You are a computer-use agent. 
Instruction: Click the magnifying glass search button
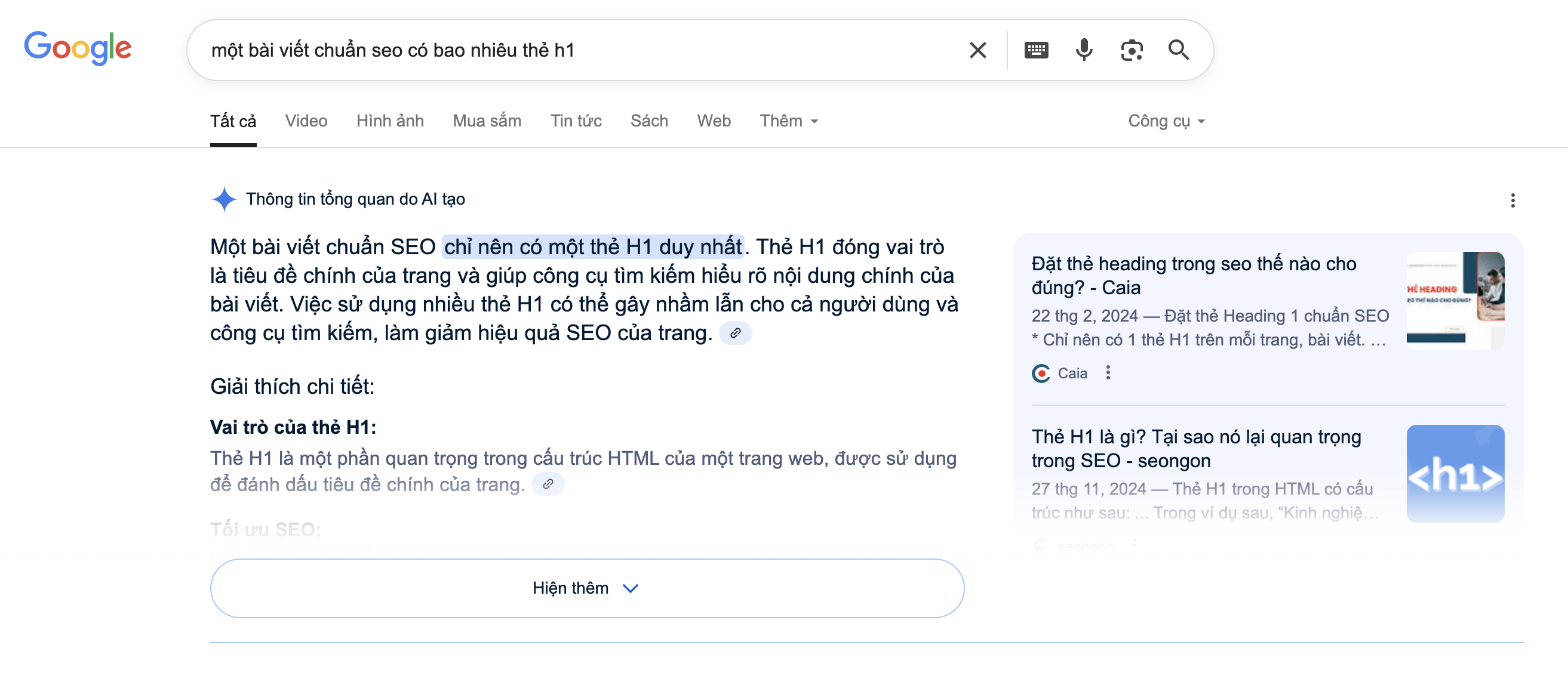(x=1179, y=50)
